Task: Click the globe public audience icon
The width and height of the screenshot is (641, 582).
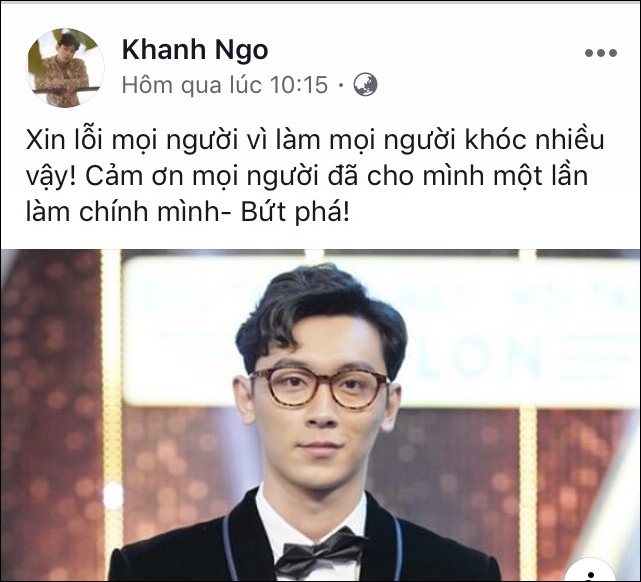Action: [365, 85]
